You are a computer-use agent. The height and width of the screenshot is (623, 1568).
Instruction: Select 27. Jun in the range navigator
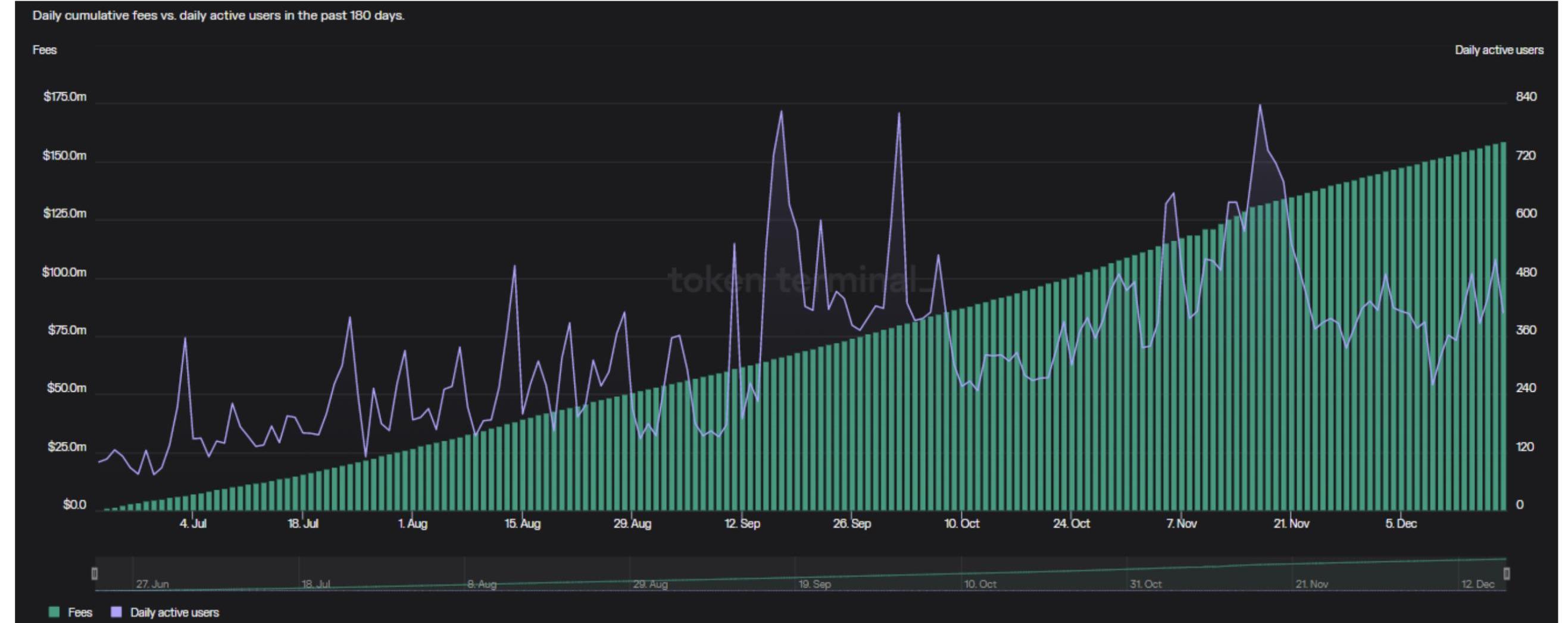click(152, 584)
